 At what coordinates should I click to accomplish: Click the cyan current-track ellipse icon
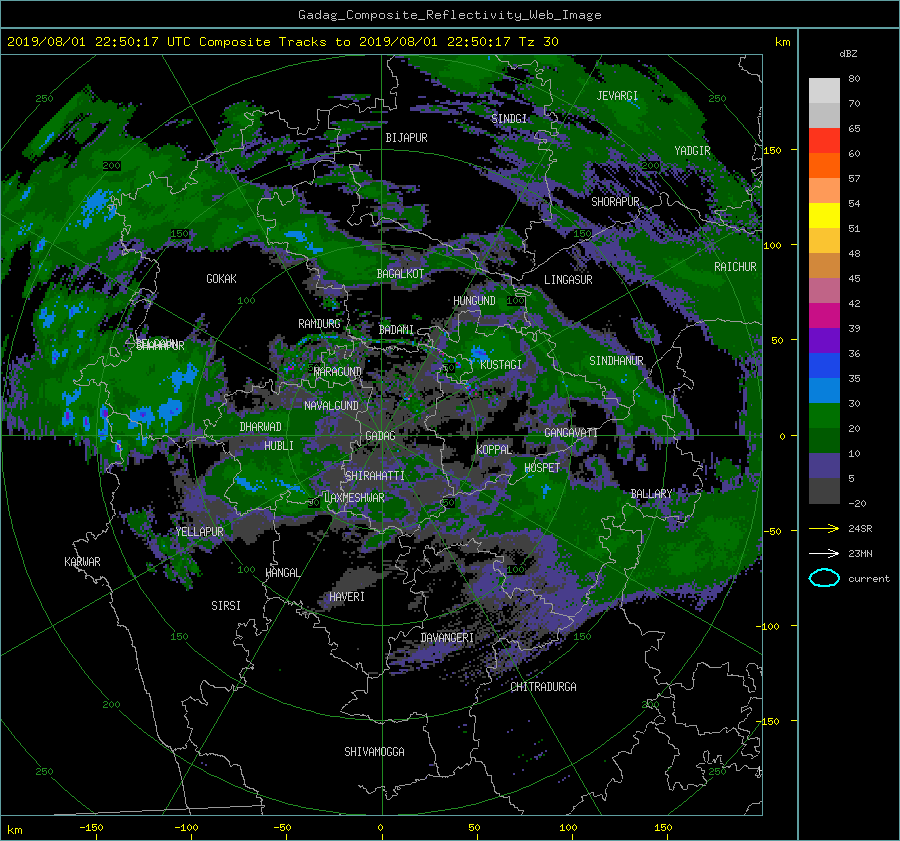click(x=824, y=578)
